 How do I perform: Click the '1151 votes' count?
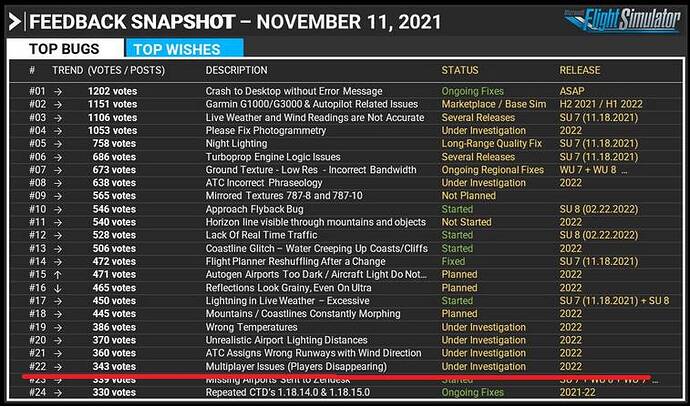[x=112, y=104]
